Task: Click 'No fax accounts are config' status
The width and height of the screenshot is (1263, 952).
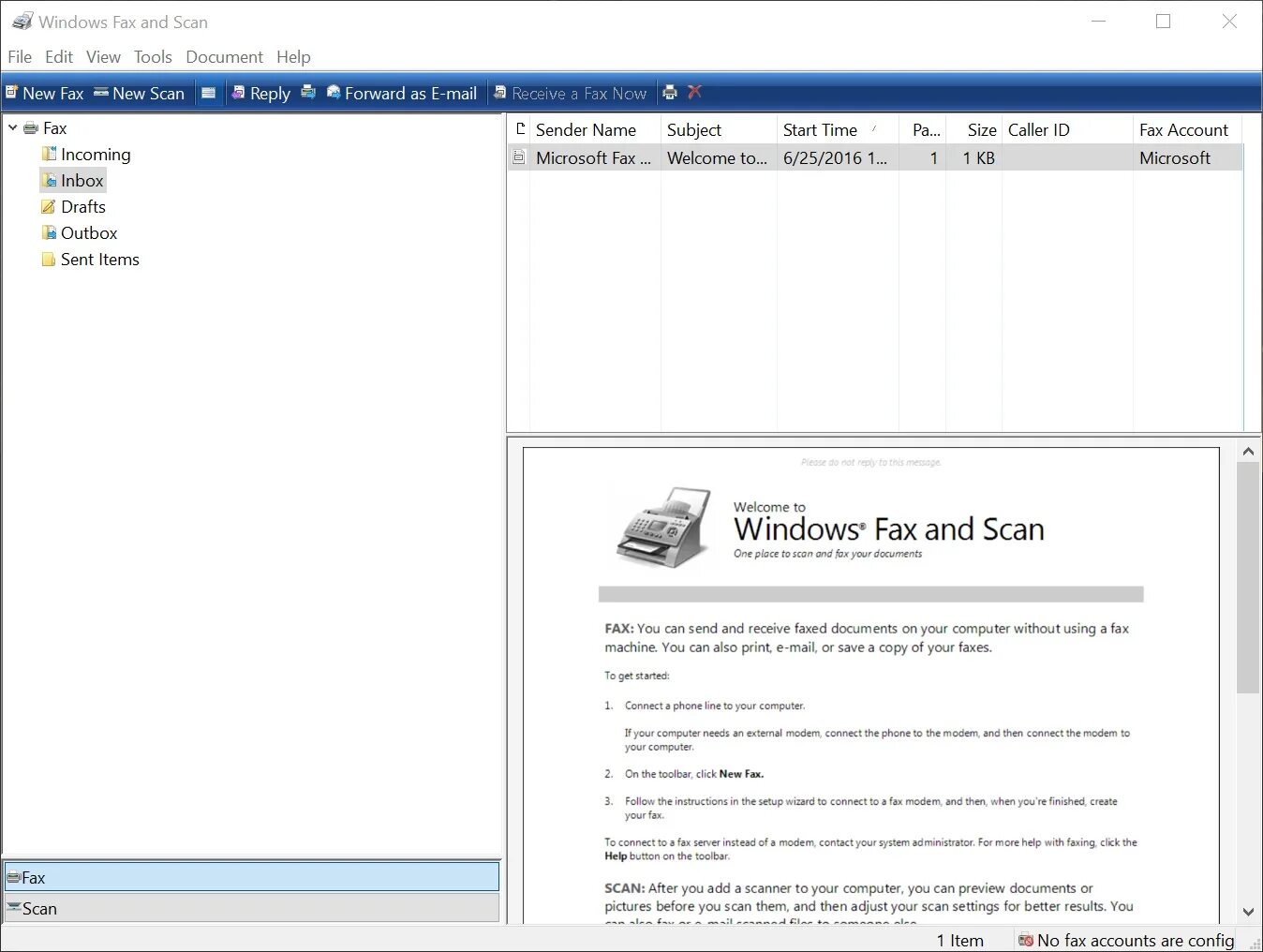Action: [x=1126, y=940]
